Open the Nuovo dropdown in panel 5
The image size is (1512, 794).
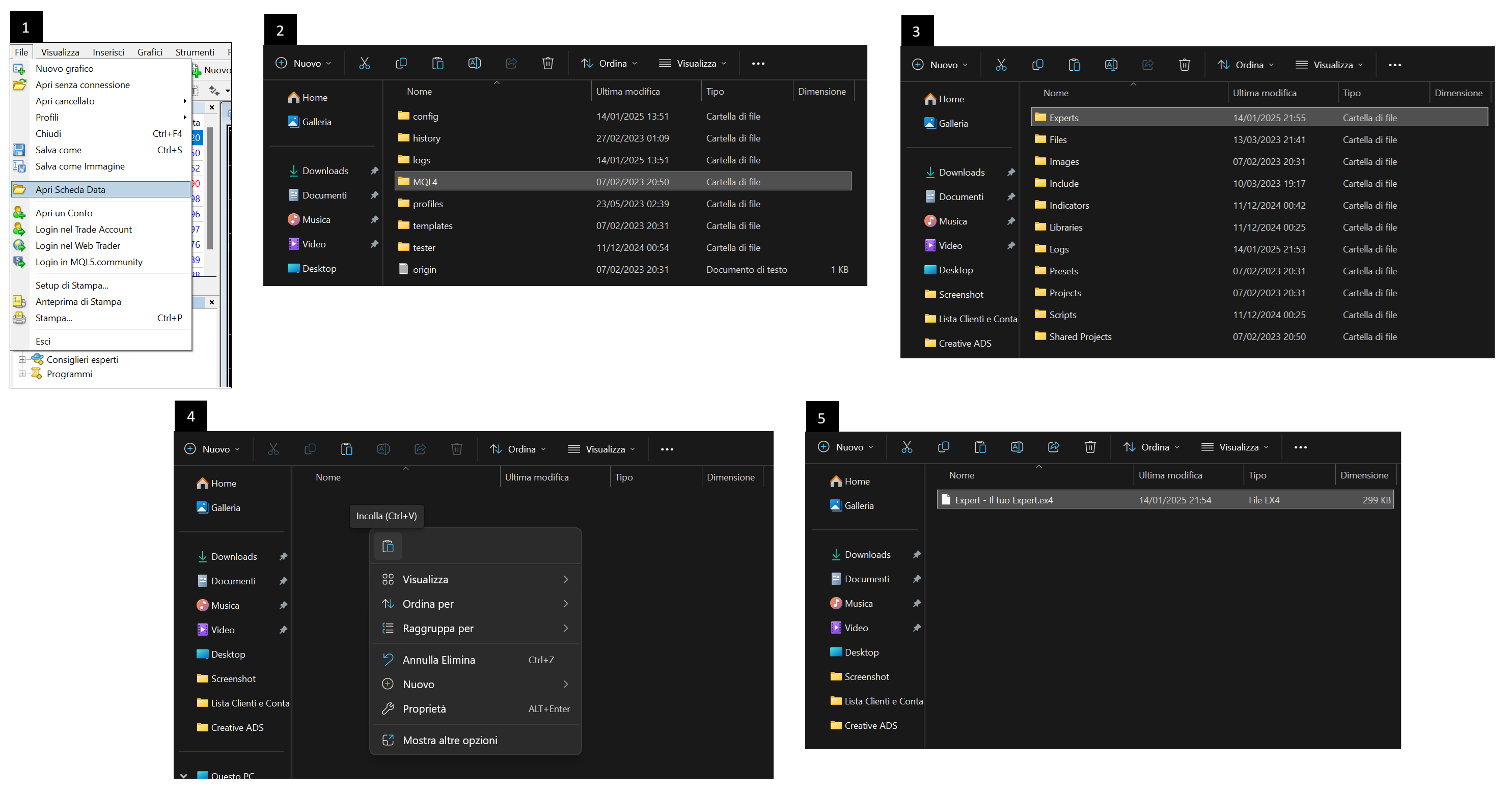[845, 447]
